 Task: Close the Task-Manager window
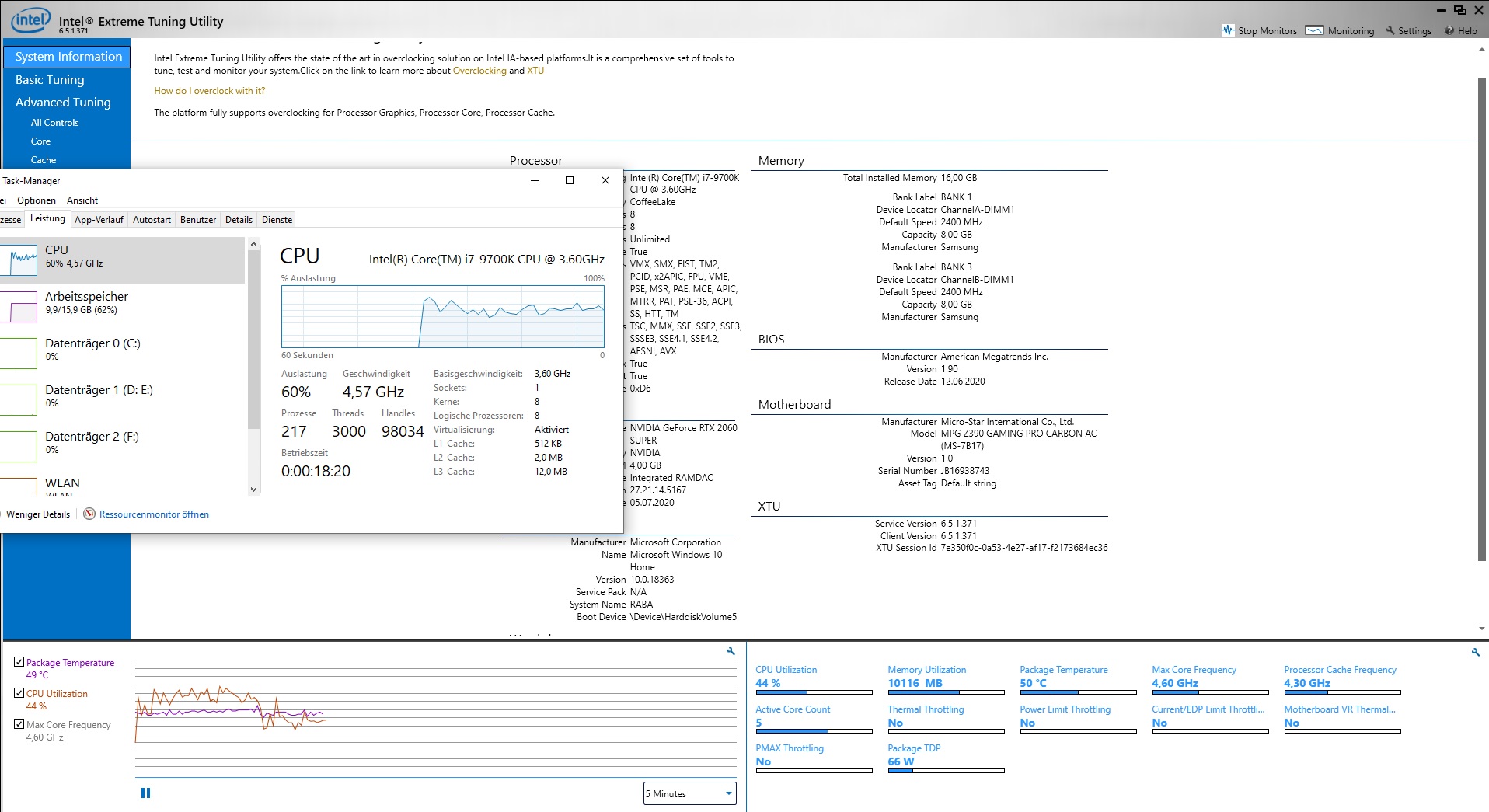pos(605,180)
